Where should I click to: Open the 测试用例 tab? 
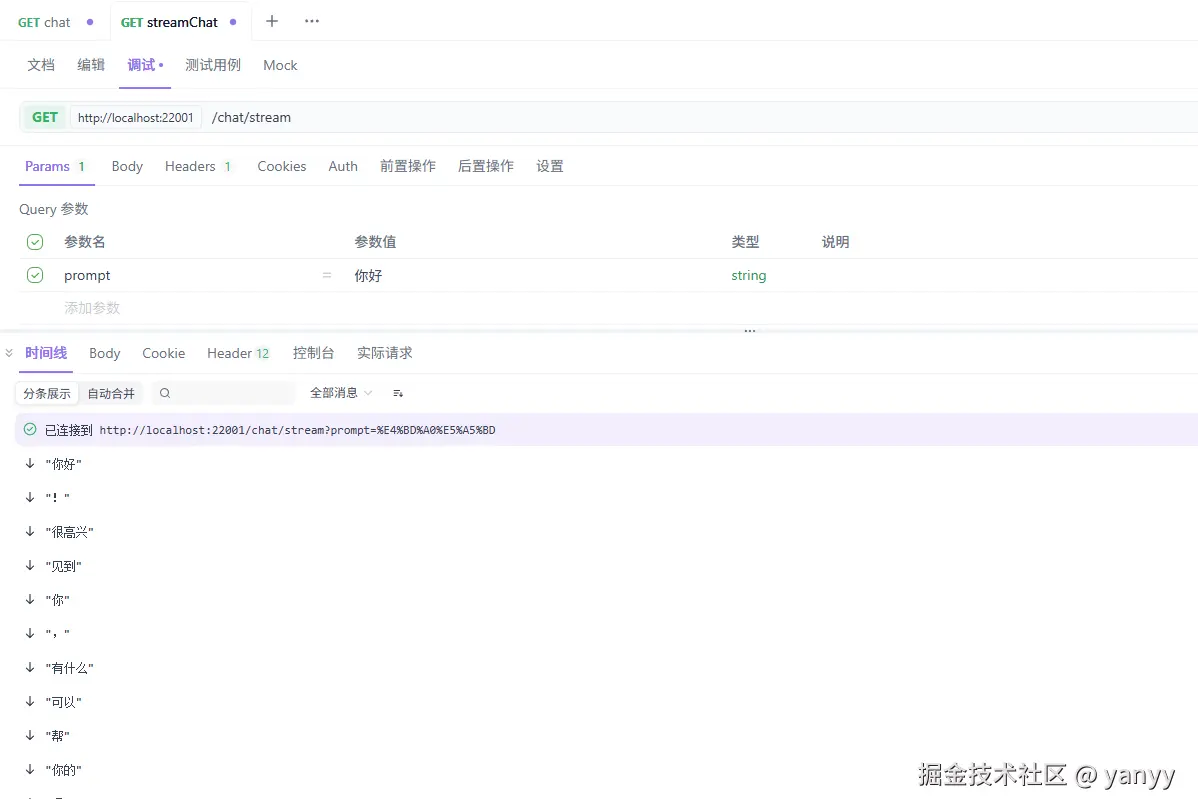click(x=213, y=65)
